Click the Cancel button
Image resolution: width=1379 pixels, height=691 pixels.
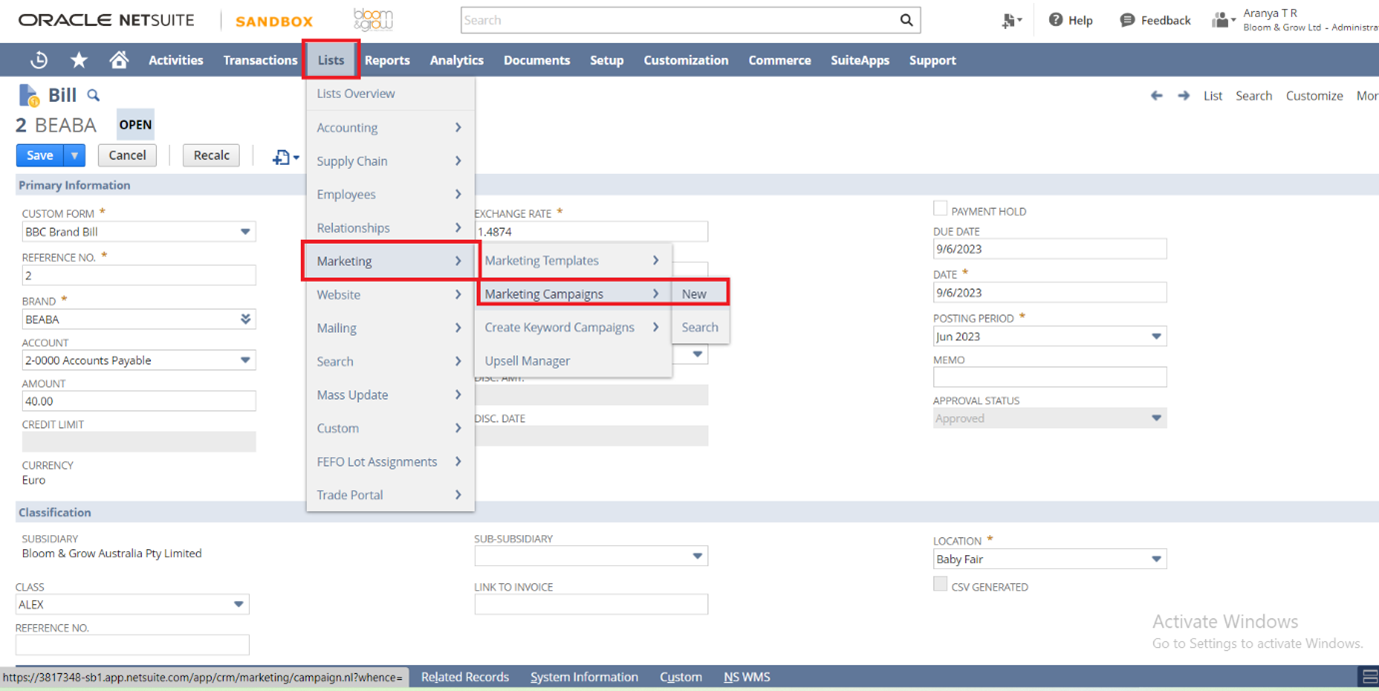point(127,155)
